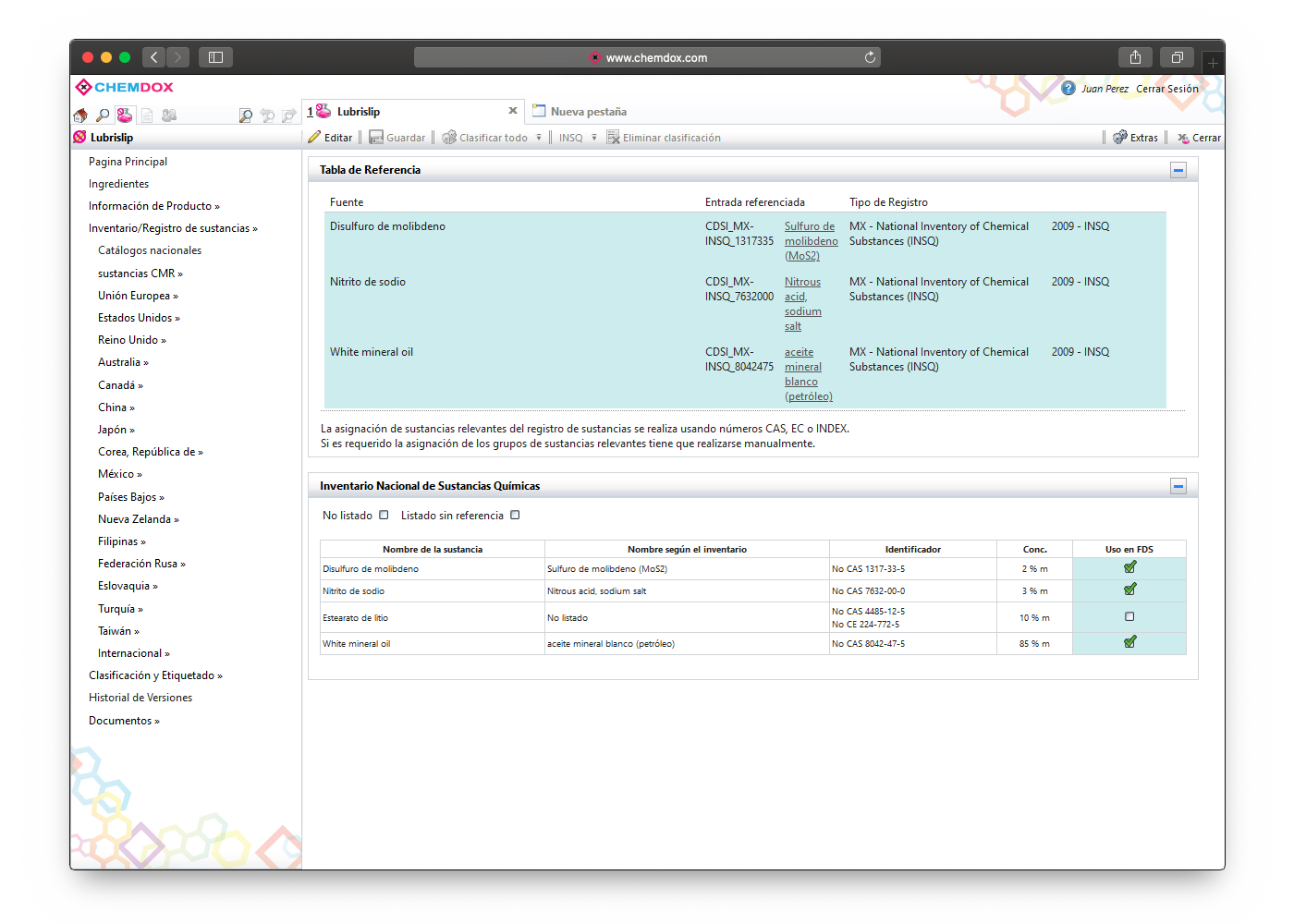Open the Sulfuro de molibdeno (MoS2) link
Screen dimensions: 1294x924
pos(811,241)
